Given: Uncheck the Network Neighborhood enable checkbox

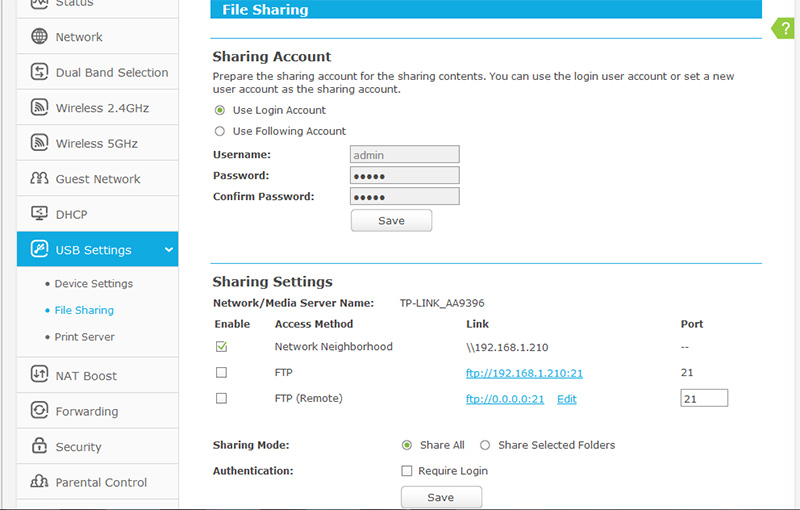Looking at the screenshot, I should click(221, 347).
